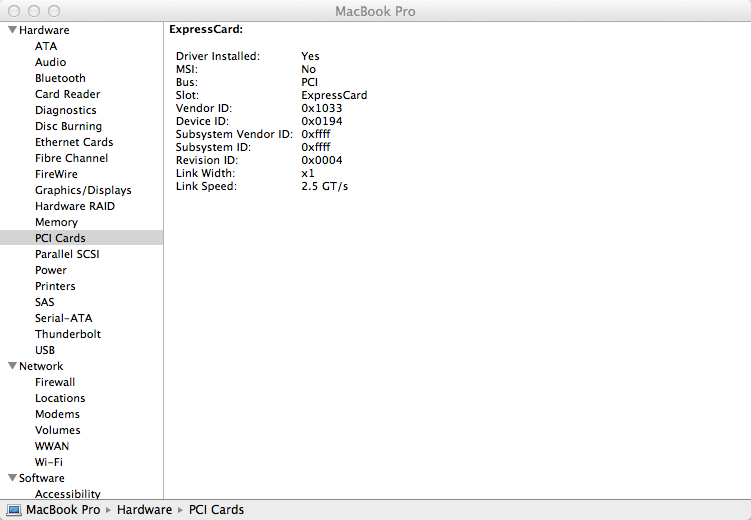This screenshot has width=751, height=520.
Task: Click the ExpressCard: heading
Action: pyautogui.click(x=206, y=30)
